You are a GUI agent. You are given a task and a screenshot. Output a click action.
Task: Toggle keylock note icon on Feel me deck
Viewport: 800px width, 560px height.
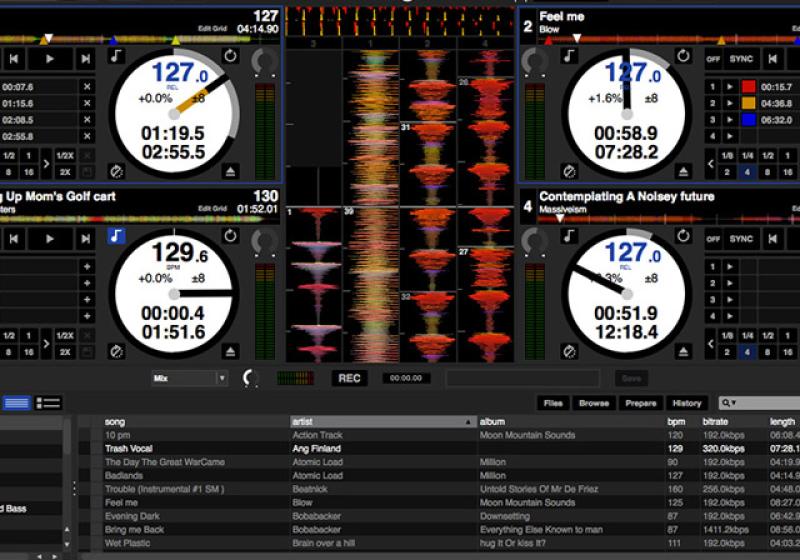pyautogui.click(x=570, y=57)
